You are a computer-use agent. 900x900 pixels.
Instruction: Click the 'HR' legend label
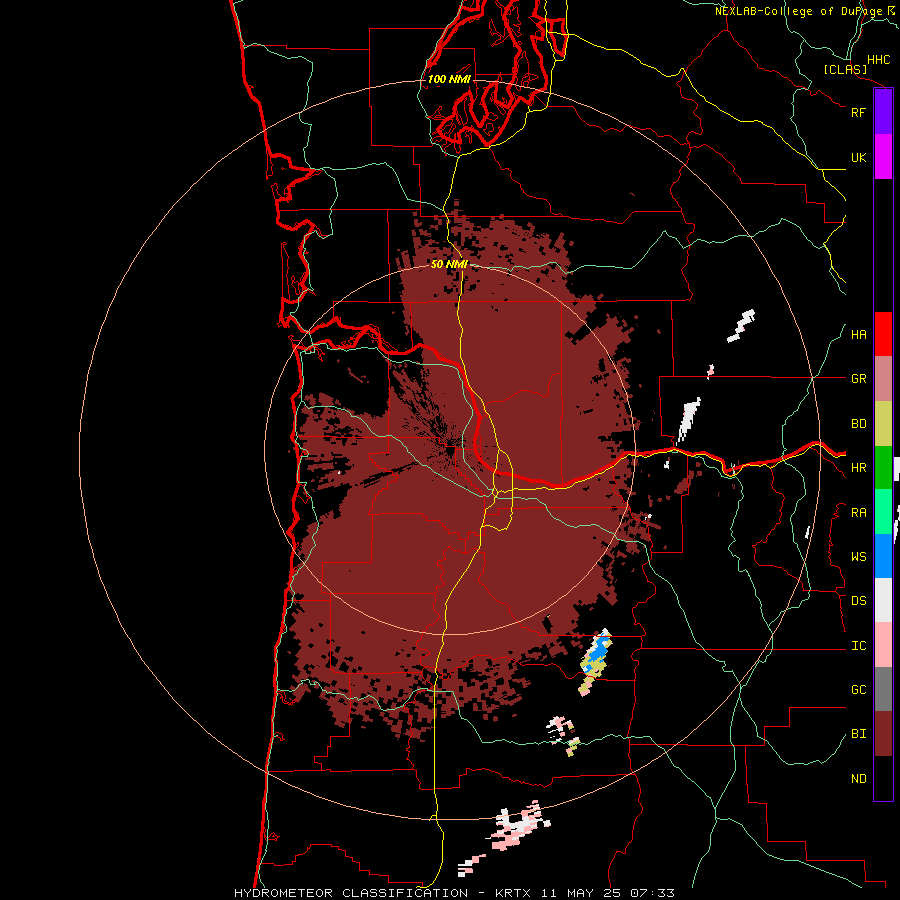[x=858, y=468]
